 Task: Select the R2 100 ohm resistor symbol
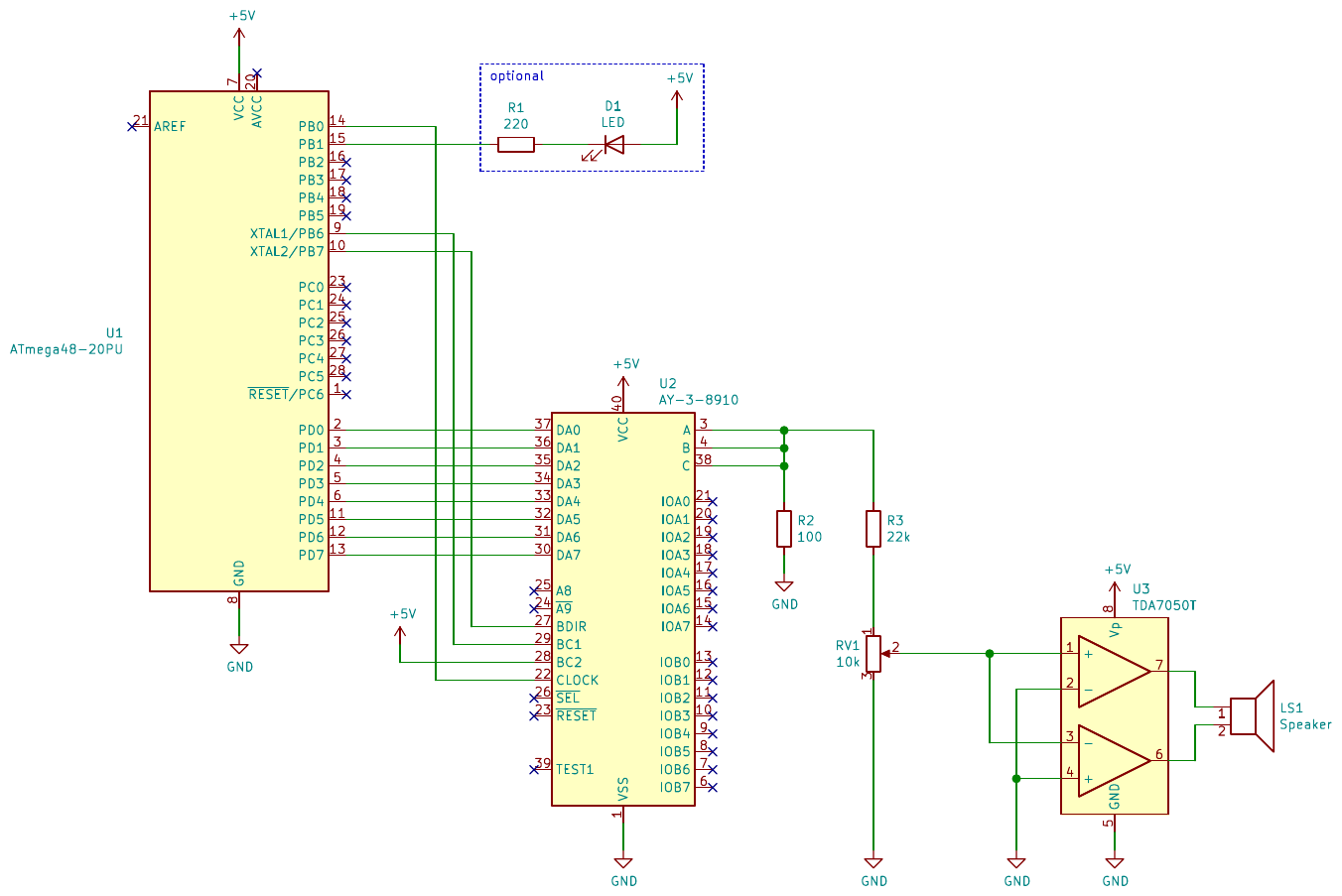pos(784,529)
